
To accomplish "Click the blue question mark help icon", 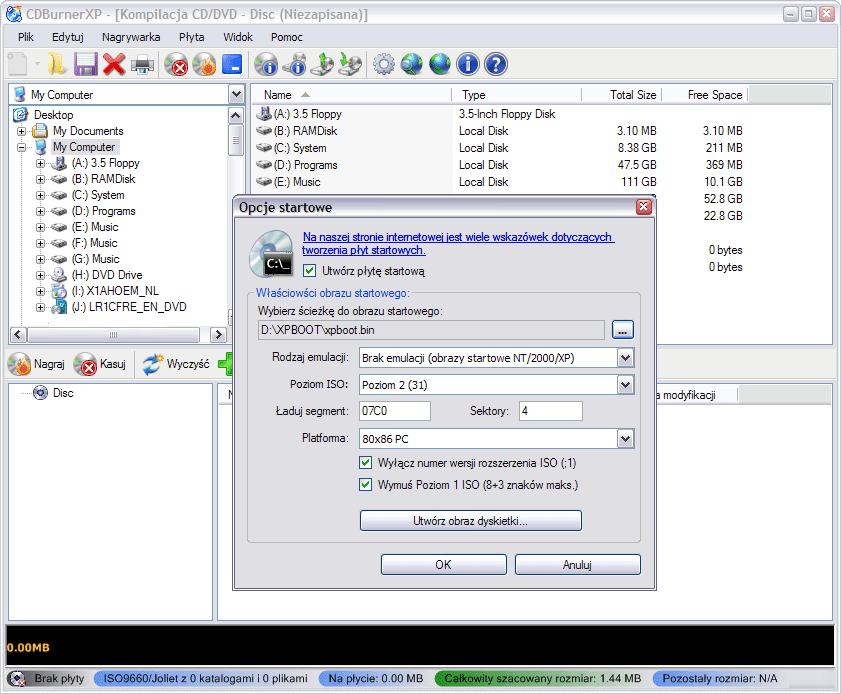I will pos(496,64).
